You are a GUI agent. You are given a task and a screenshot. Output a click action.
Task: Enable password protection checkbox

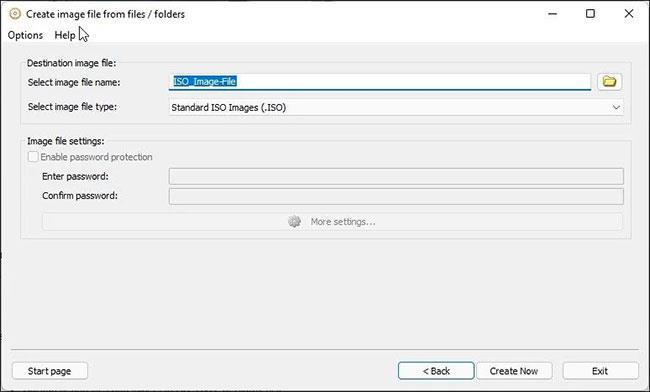pos(33,157)
